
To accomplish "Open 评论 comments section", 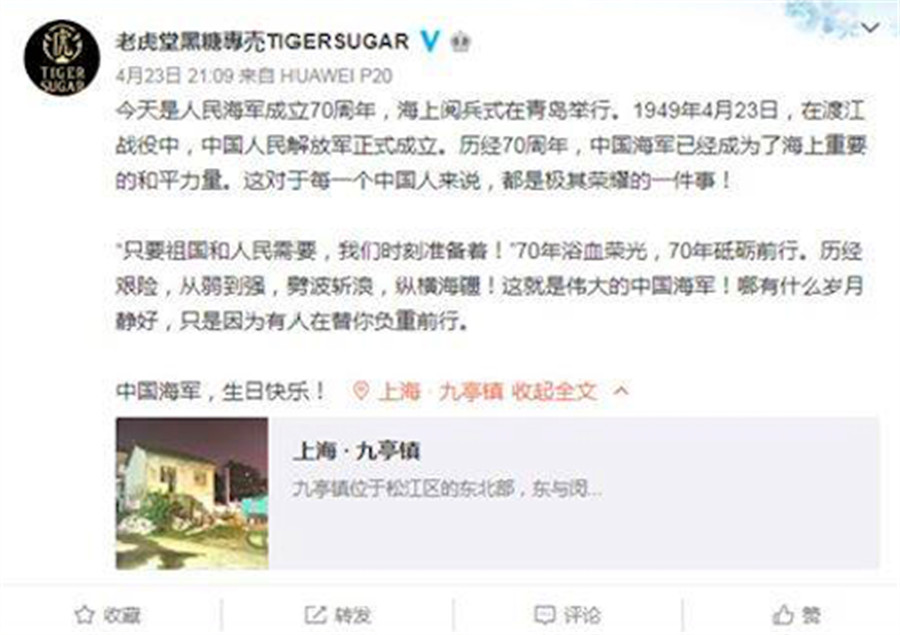I will pyautogui.click(x=582, y=615).
